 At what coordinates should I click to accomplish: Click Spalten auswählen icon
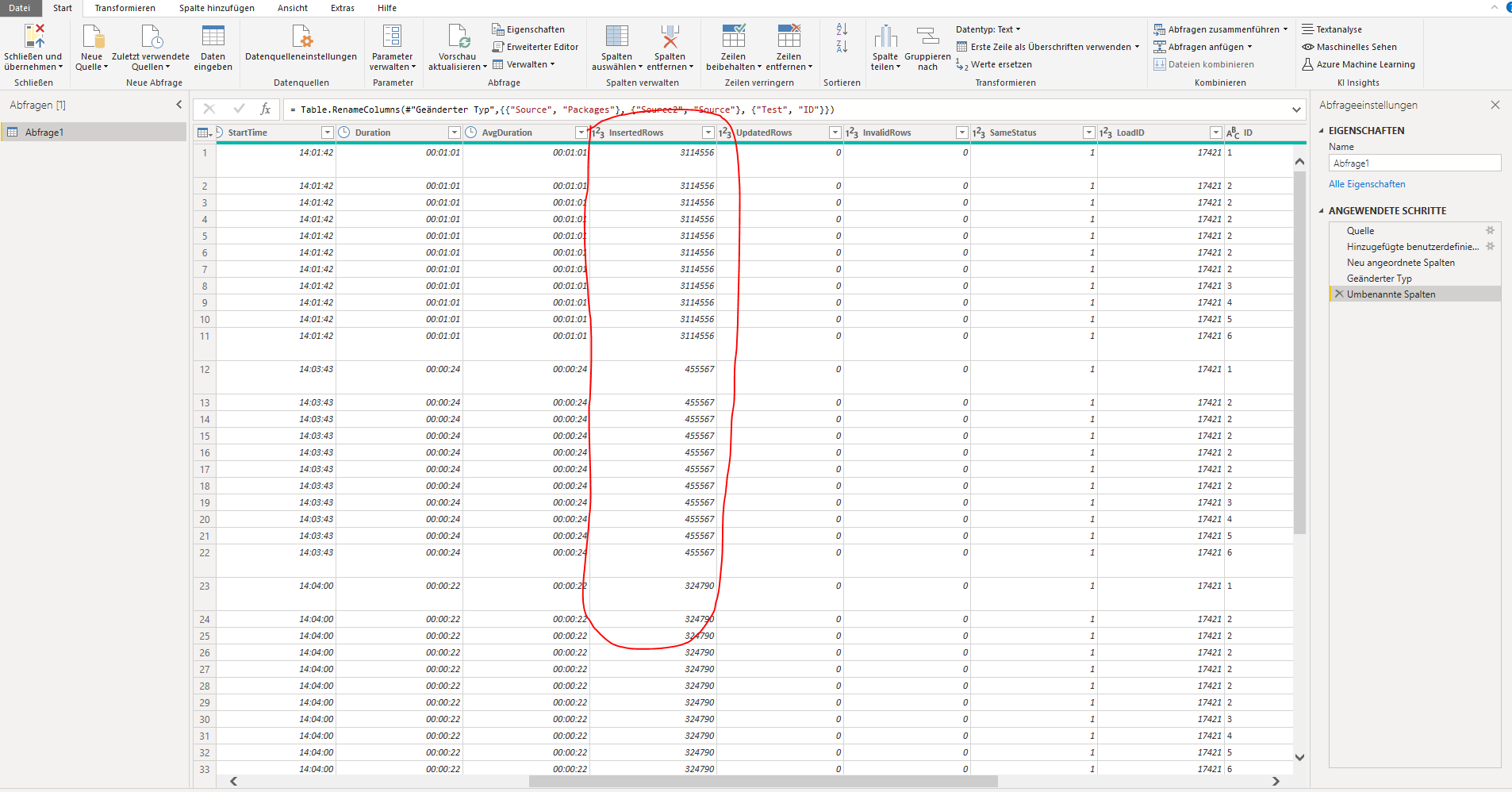[616, 37]
